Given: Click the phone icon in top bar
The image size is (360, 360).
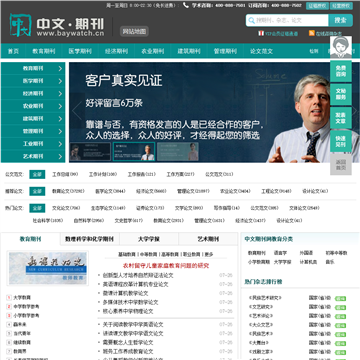Looking at the screenshot, I should click(186, 5).
